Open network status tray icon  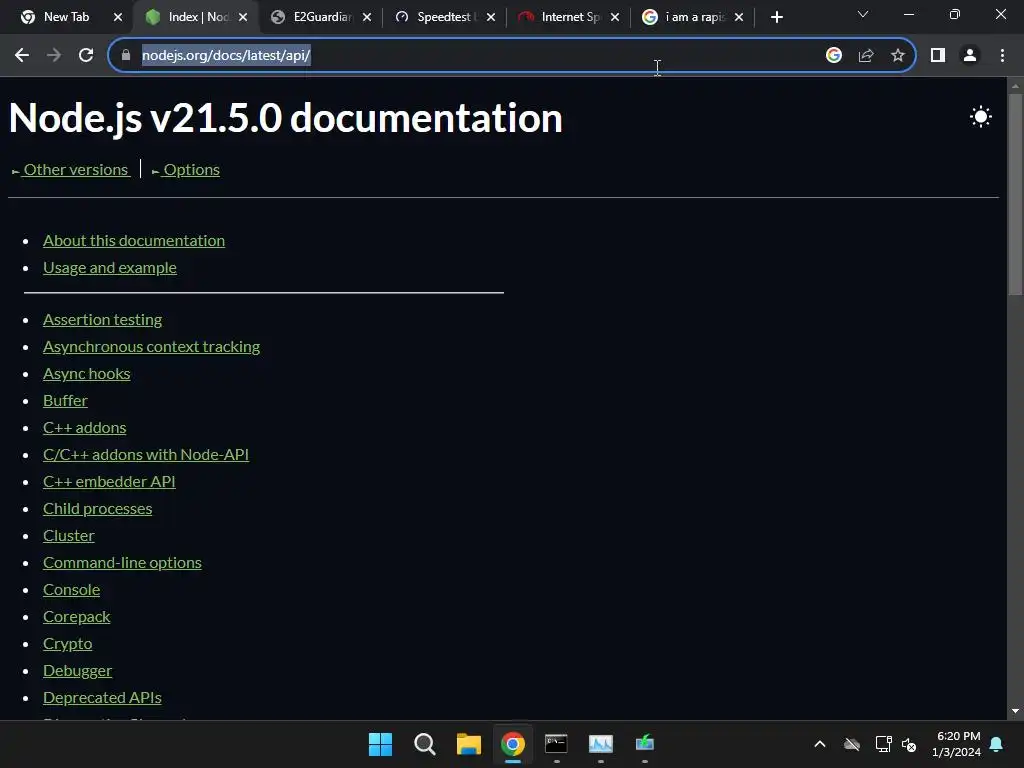[883, 744]
